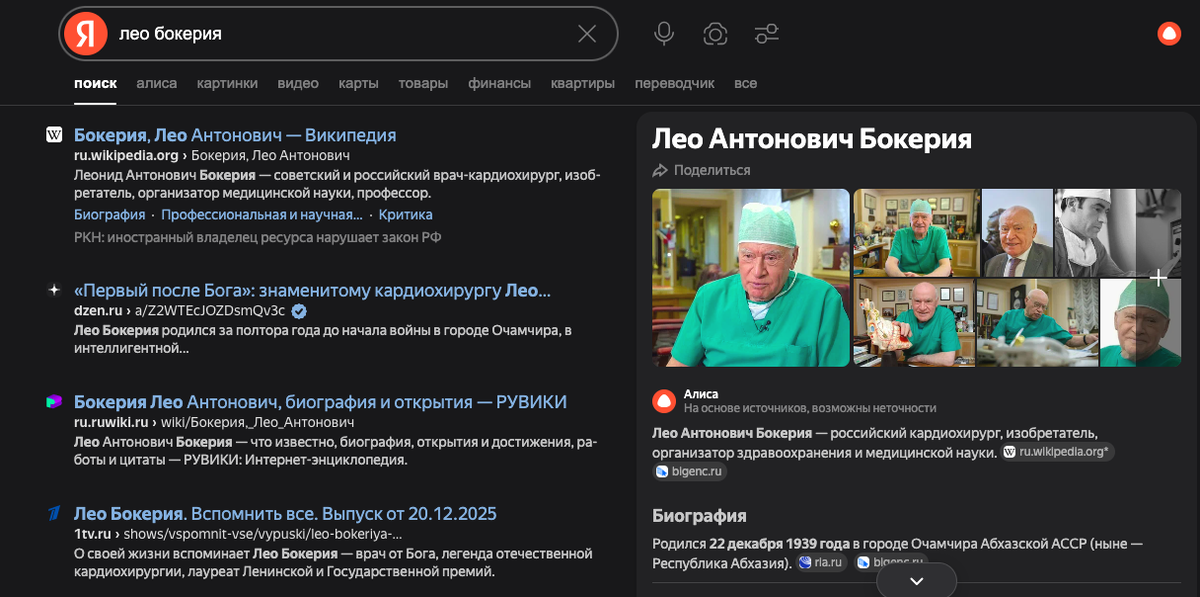The height and width of the screenshot is (597, 1200).
Task: Switch to the переводчик tab
Action: pos(676,83)
